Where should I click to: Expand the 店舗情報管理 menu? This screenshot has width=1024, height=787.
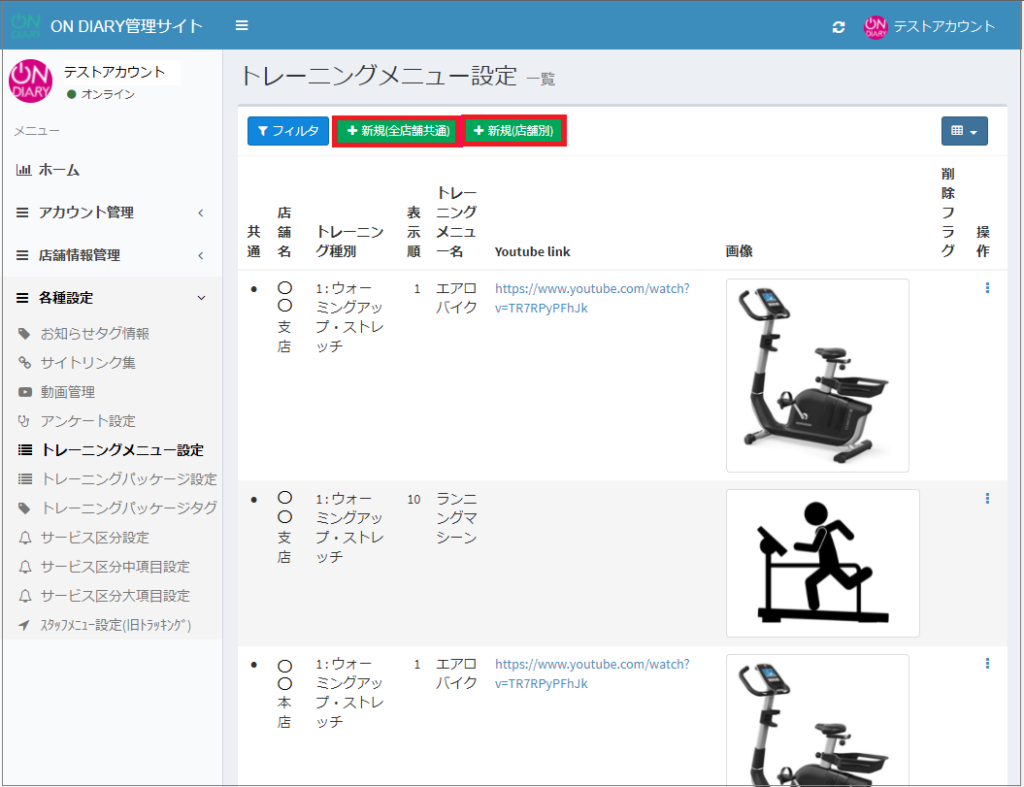110,255
